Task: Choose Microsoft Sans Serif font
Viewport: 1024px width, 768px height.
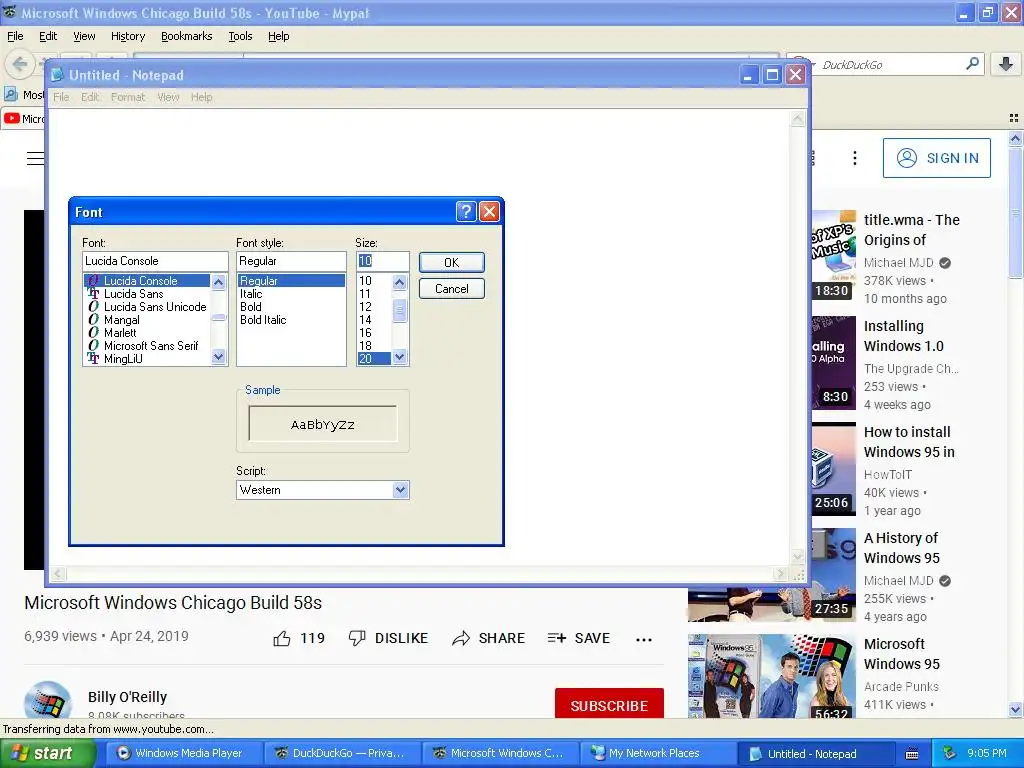Action: coord(151,346)
